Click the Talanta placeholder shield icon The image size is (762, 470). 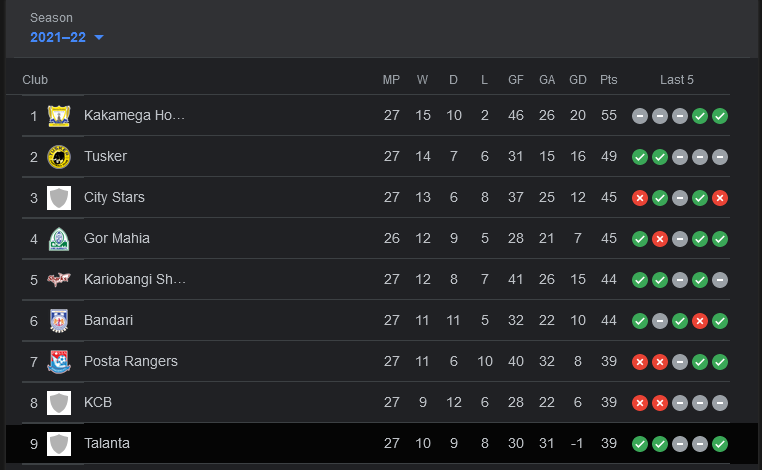[59, 444]
